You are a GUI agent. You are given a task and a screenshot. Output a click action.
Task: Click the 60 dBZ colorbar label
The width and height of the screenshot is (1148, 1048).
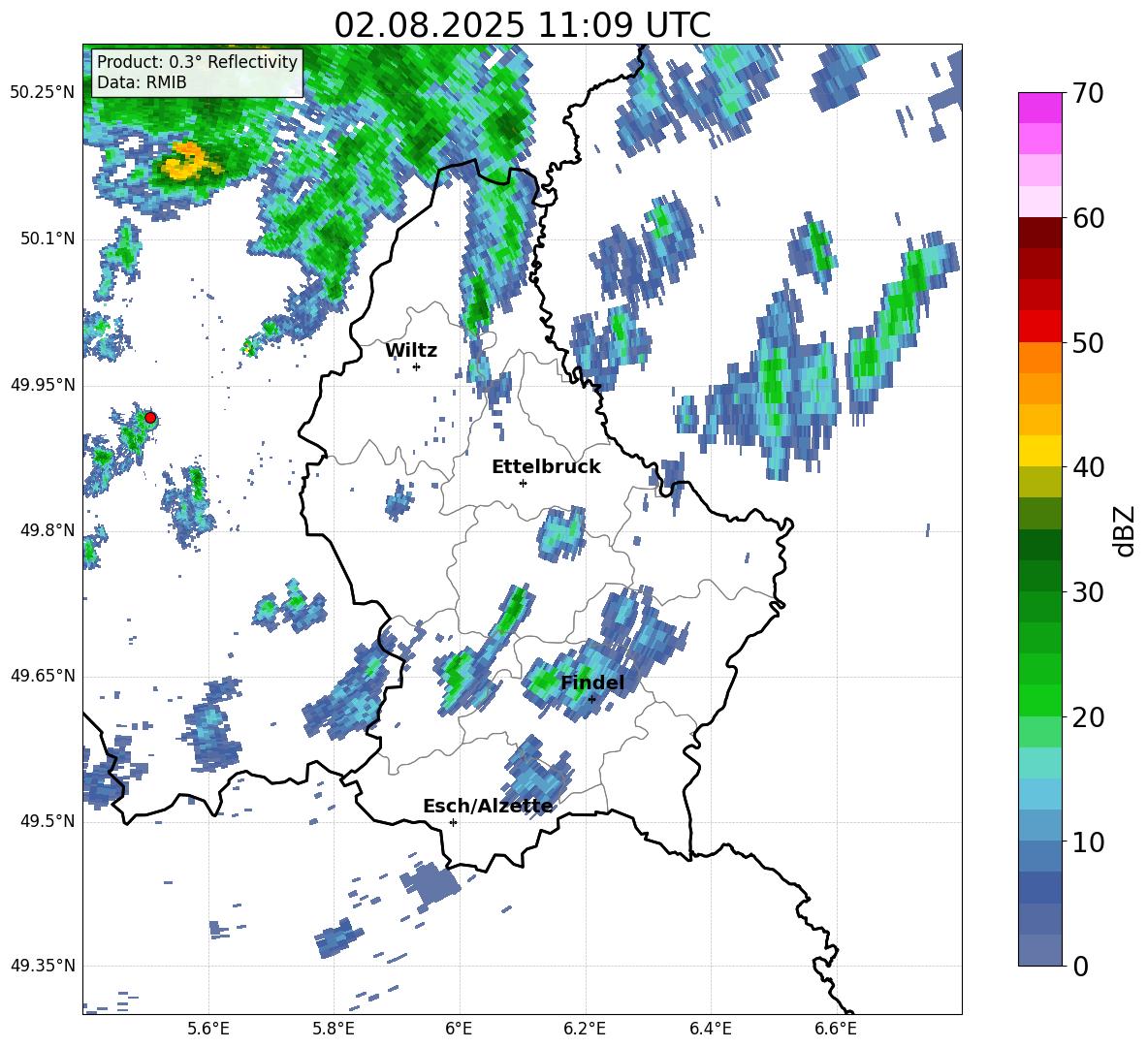click(x=1087, y=217)
